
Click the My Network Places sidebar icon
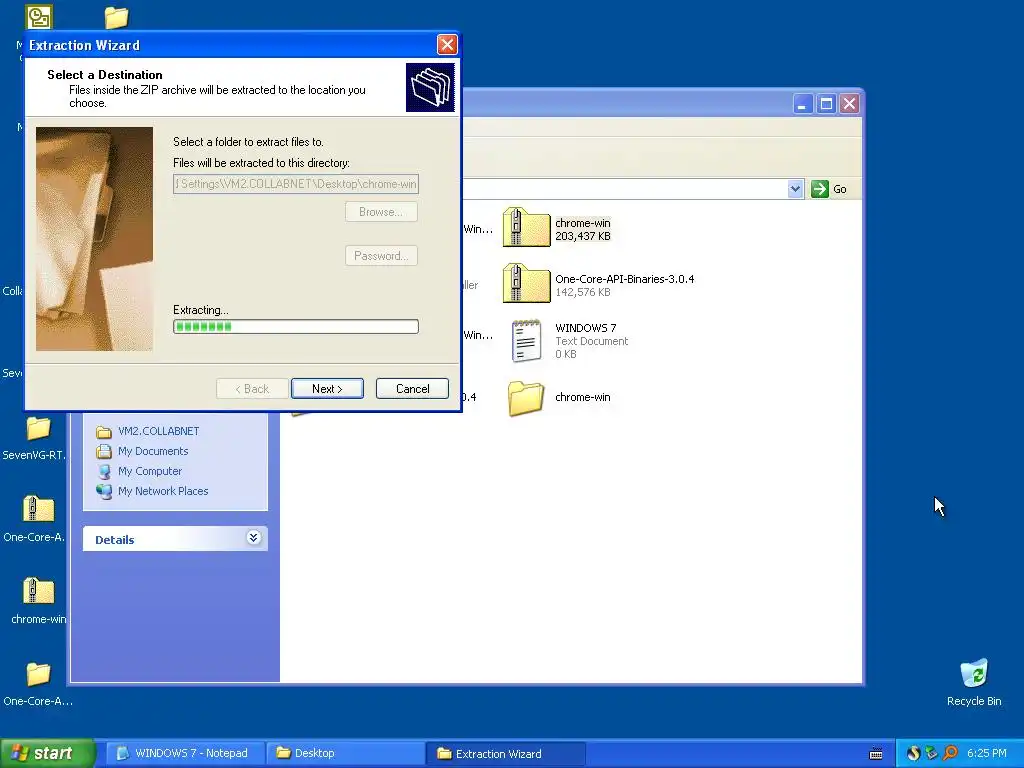pyautogui.click(x=104, y=491)
